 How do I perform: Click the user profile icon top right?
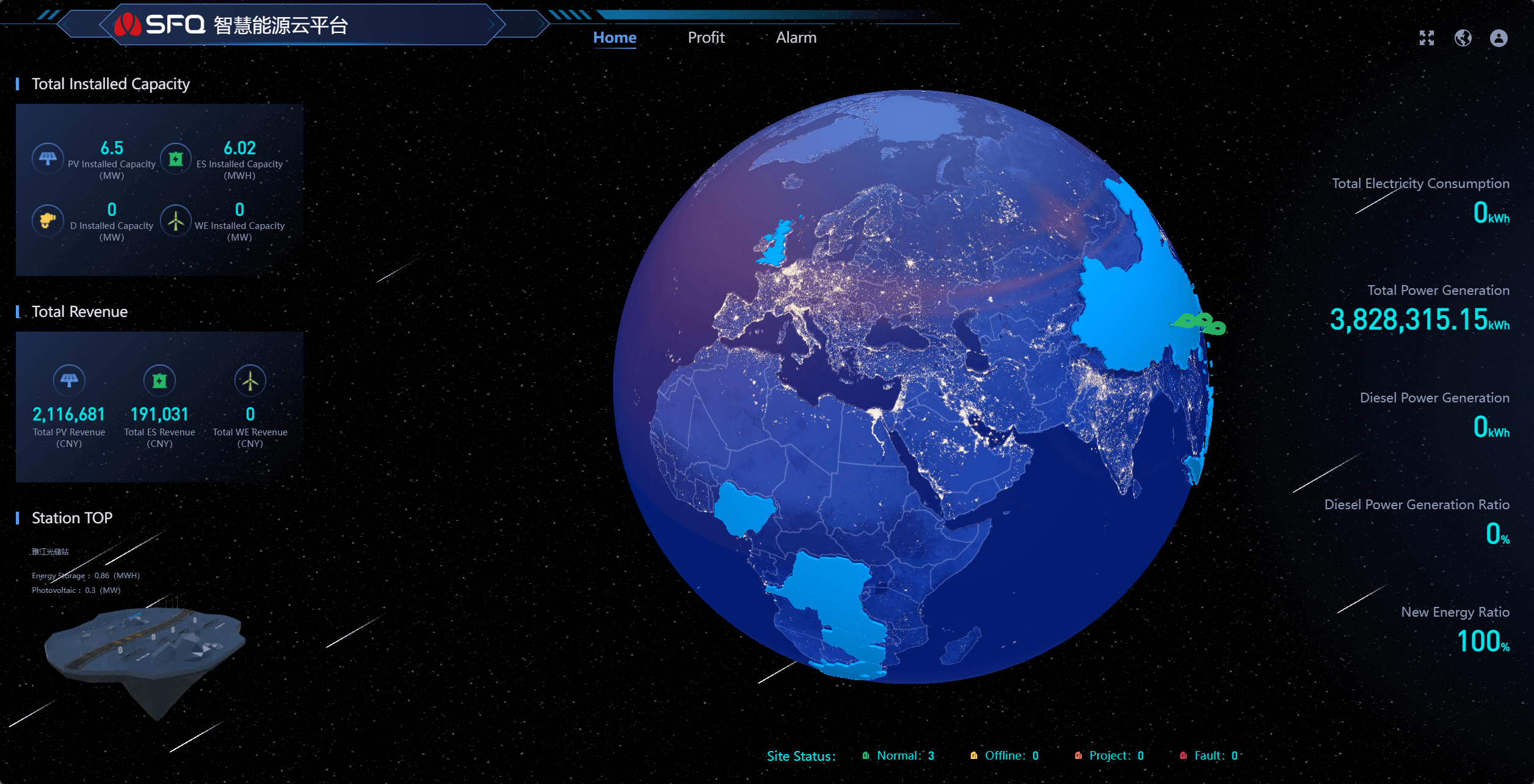[x=1498, y=38]
